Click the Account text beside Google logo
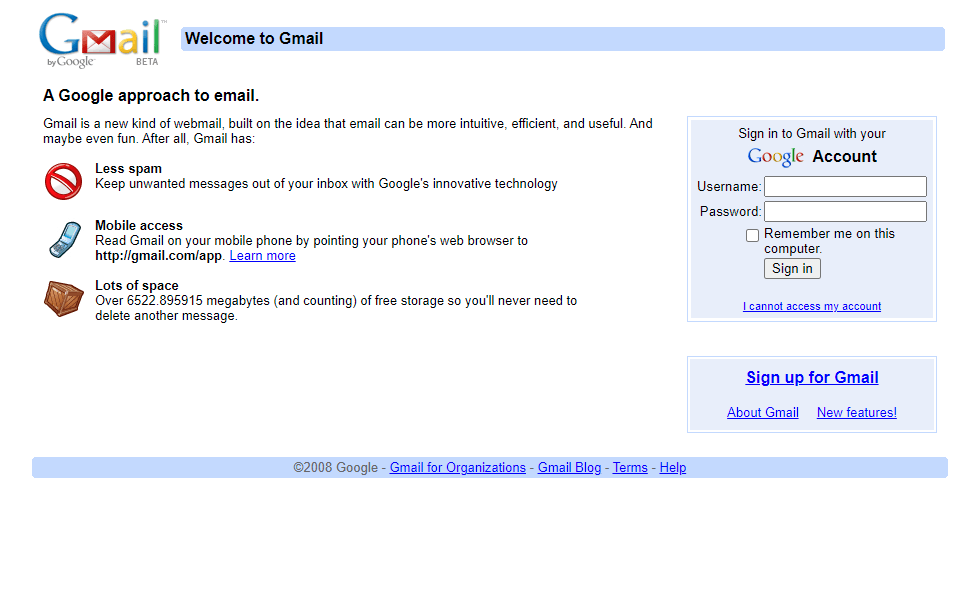The image size is (980, 600). click(844, 156)
